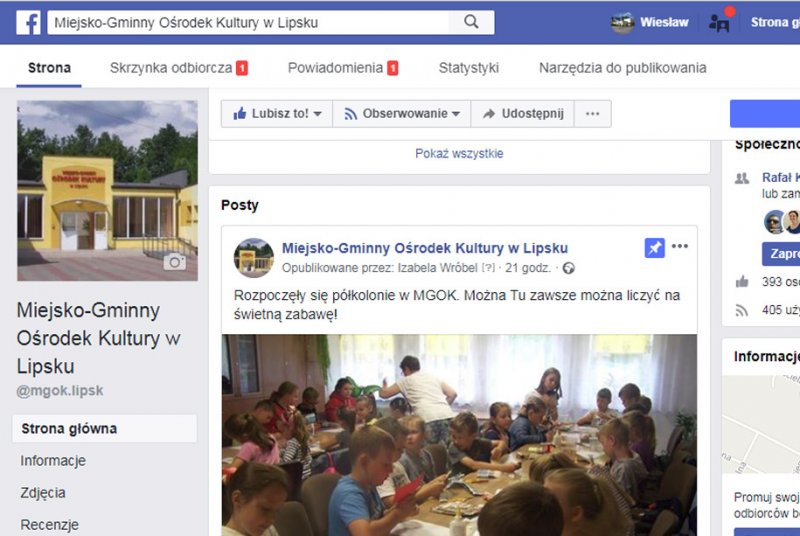Select Zdjęcia in the left sidebar

(x=43, y=493)
